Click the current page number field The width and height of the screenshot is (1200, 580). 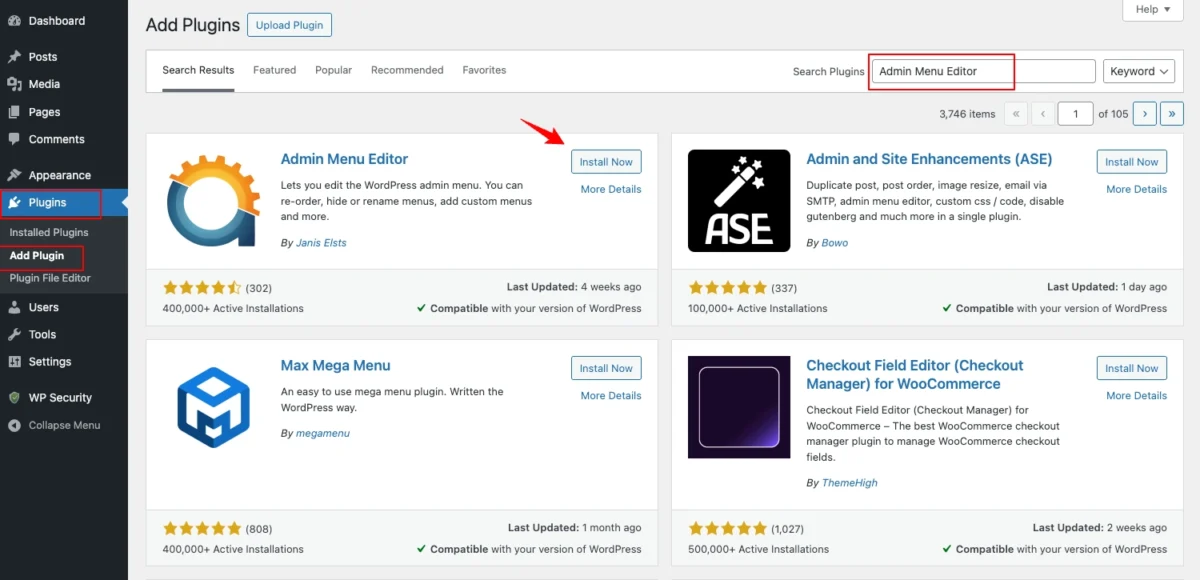point(1076,113)
